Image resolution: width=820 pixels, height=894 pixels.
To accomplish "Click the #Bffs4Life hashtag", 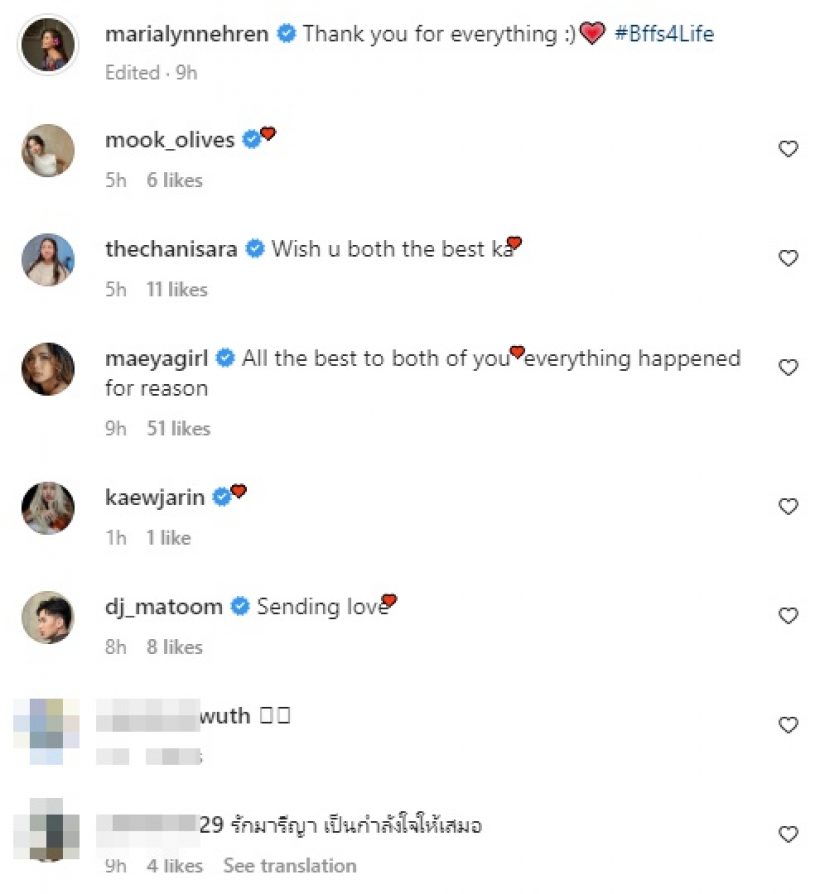I will 664,34.
